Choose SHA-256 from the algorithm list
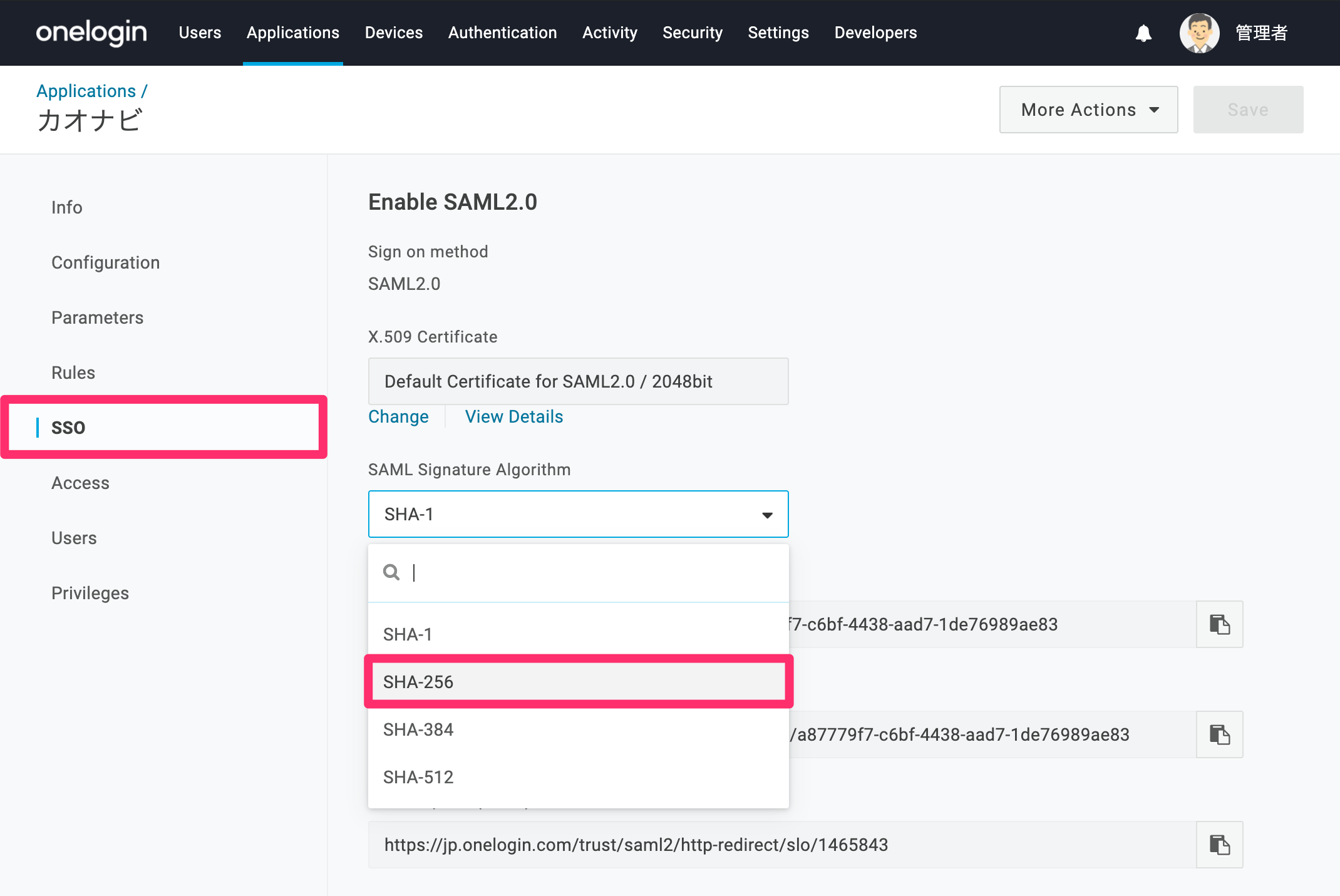1340x896 pixels. click(578, 682)
